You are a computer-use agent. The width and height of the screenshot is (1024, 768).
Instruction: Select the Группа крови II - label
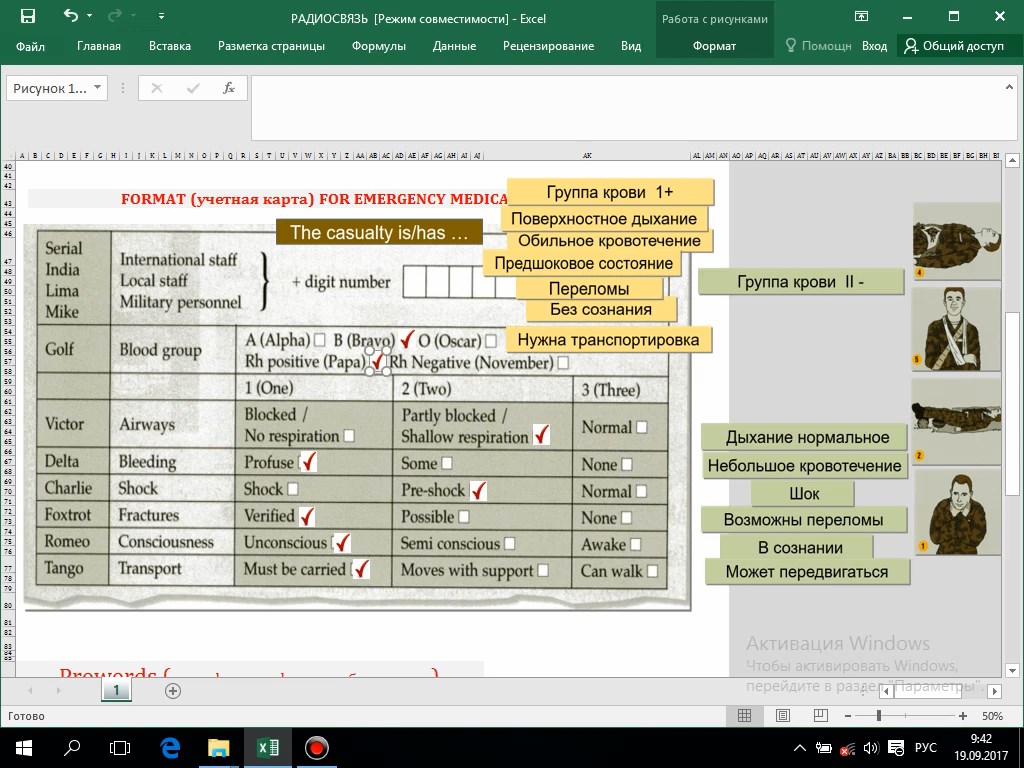tap(801, 282)
